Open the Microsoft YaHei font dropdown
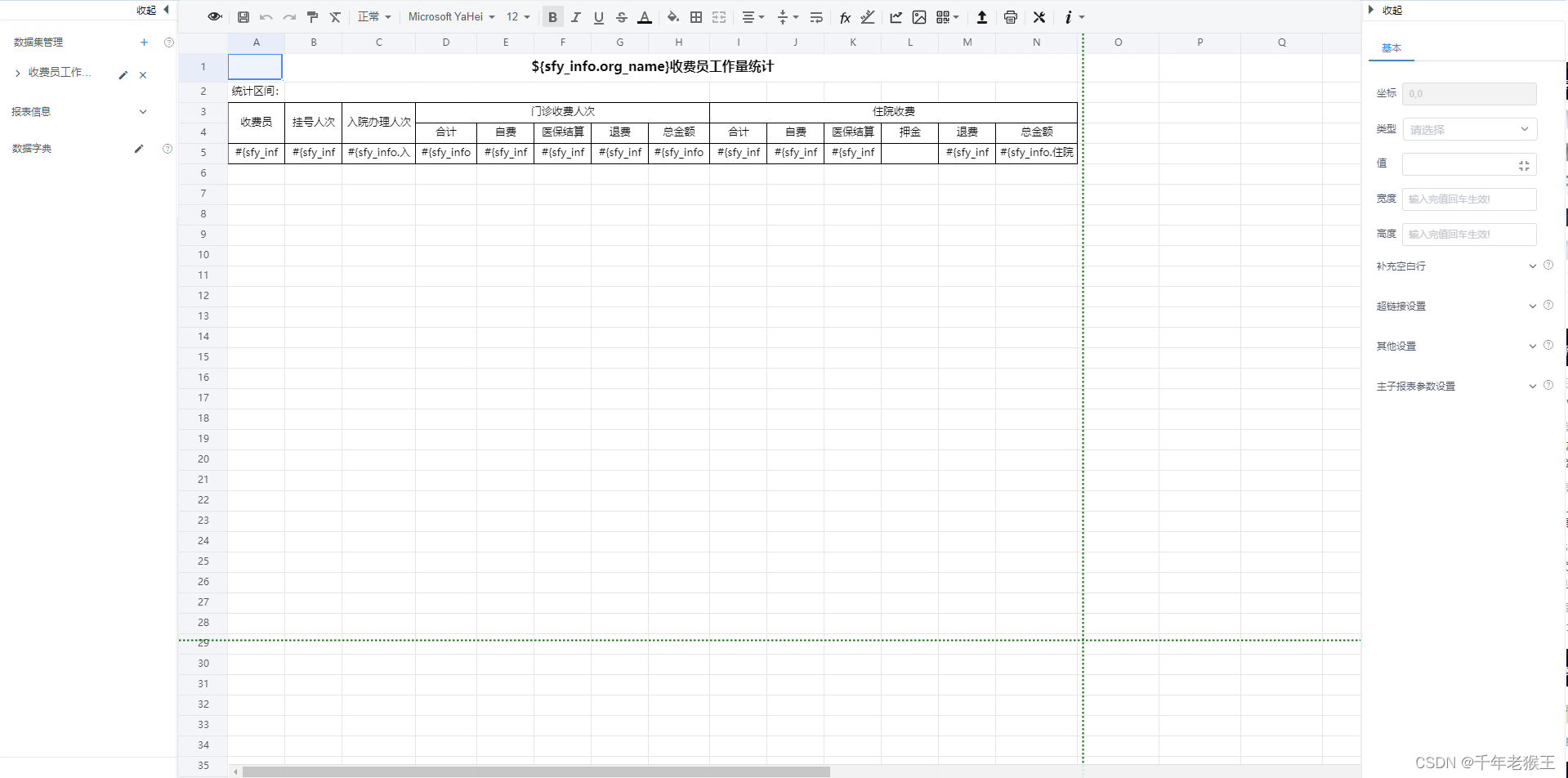The image size is (1568, 778). 452,16
